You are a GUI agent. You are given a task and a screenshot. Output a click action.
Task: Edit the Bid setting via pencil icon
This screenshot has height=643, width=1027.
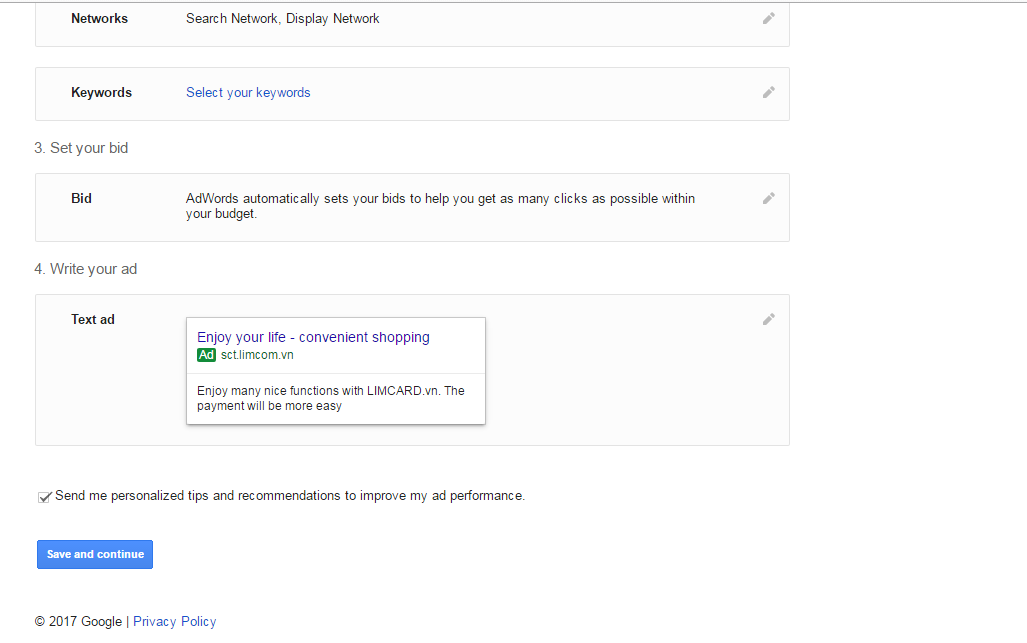coord(768,198)
